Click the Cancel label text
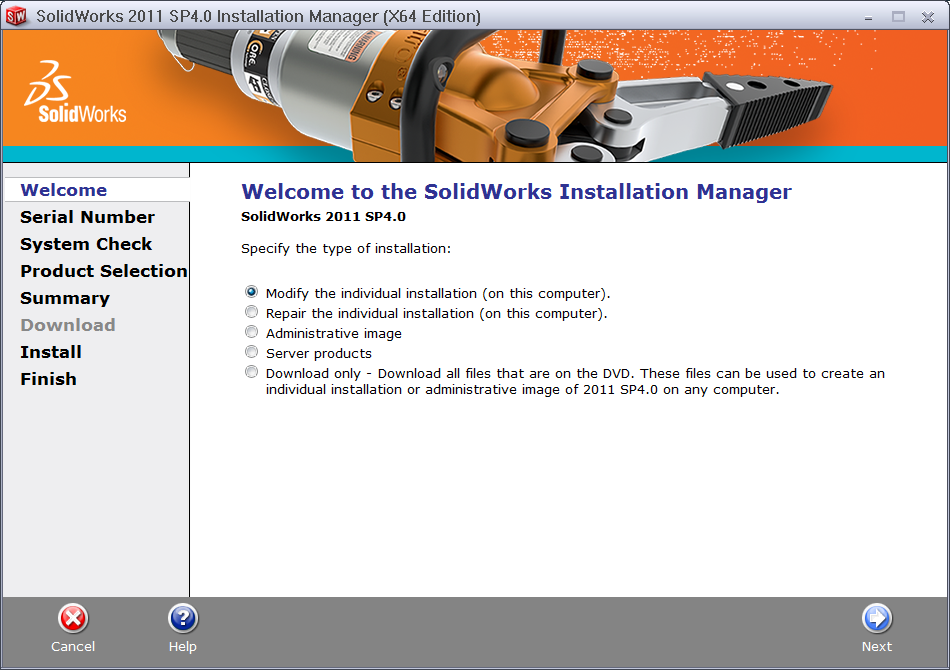 point(73,646)
